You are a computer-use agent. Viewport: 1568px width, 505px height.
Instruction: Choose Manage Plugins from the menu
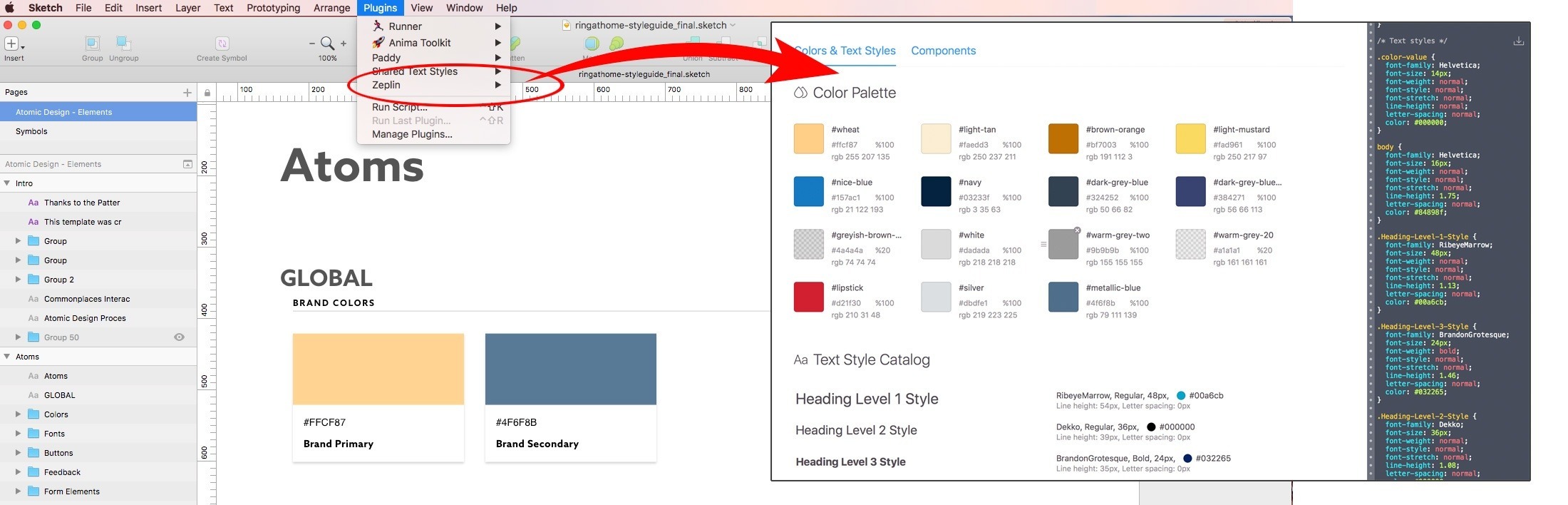(x=412, y=134)
